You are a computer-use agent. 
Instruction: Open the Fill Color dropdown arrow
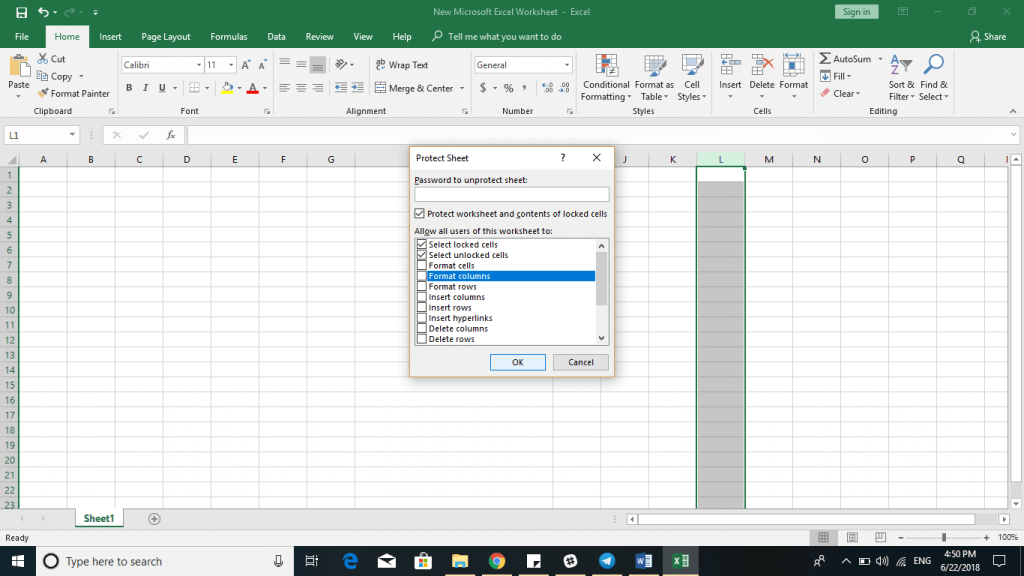[238, 89]
